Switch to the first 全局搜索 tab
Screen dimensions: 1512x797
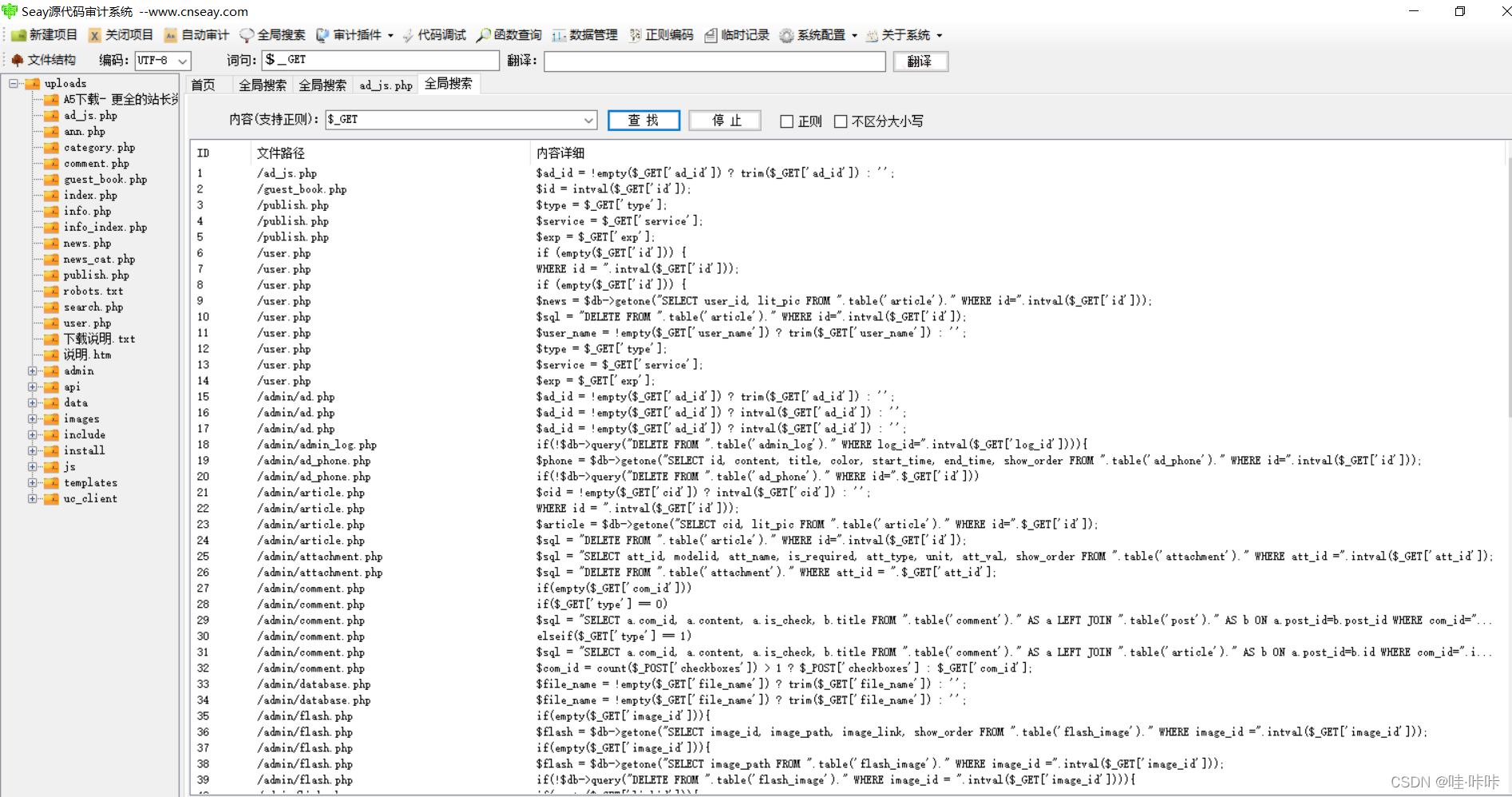[x=262, y=85]
